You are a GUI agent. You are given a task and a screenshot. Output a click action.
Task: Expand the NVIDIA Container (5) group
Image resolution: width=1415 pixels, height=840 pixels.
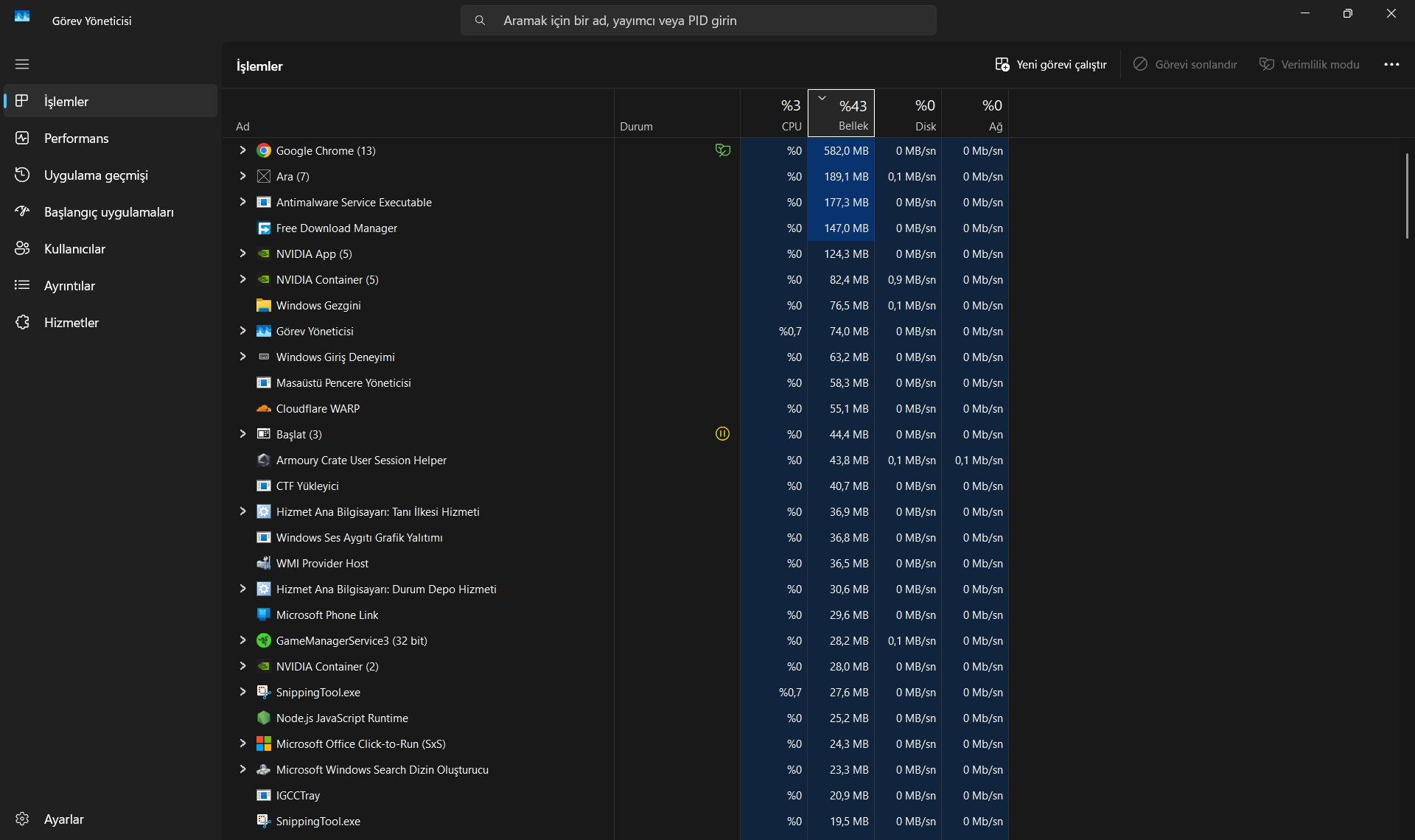pos(242,279)
